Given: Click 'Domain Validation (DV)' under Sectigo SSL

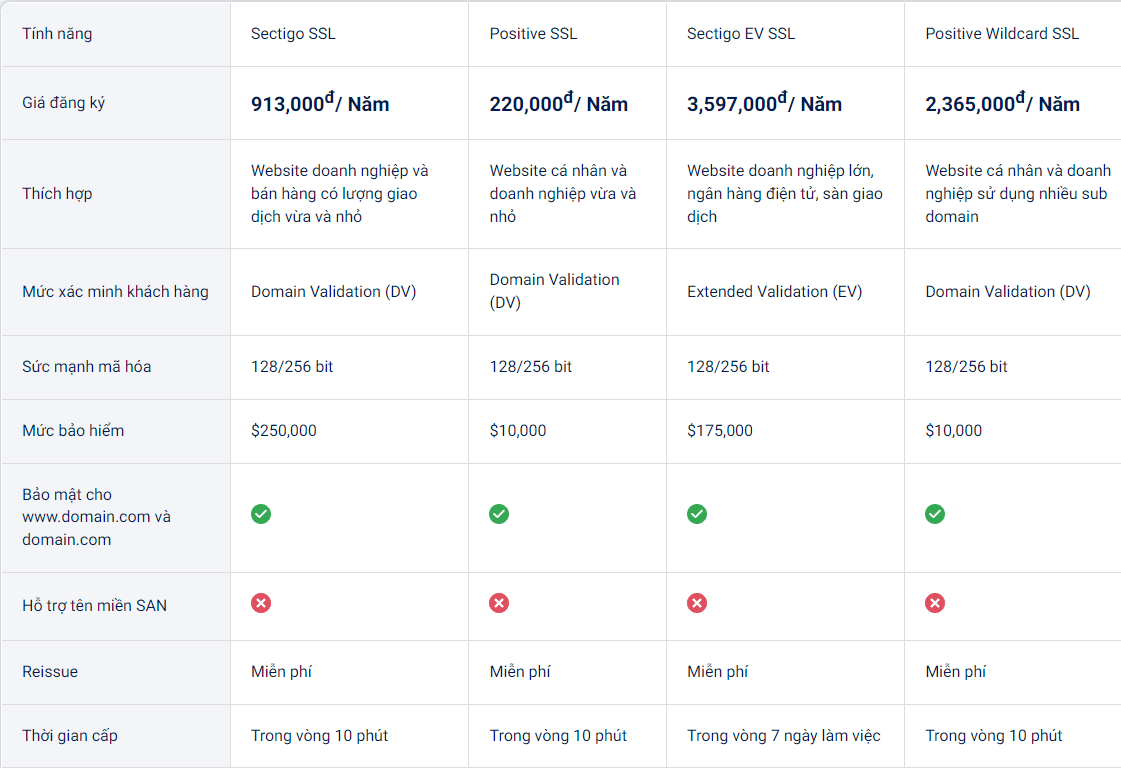Looking at the screenshot, I should pos(333,292).
